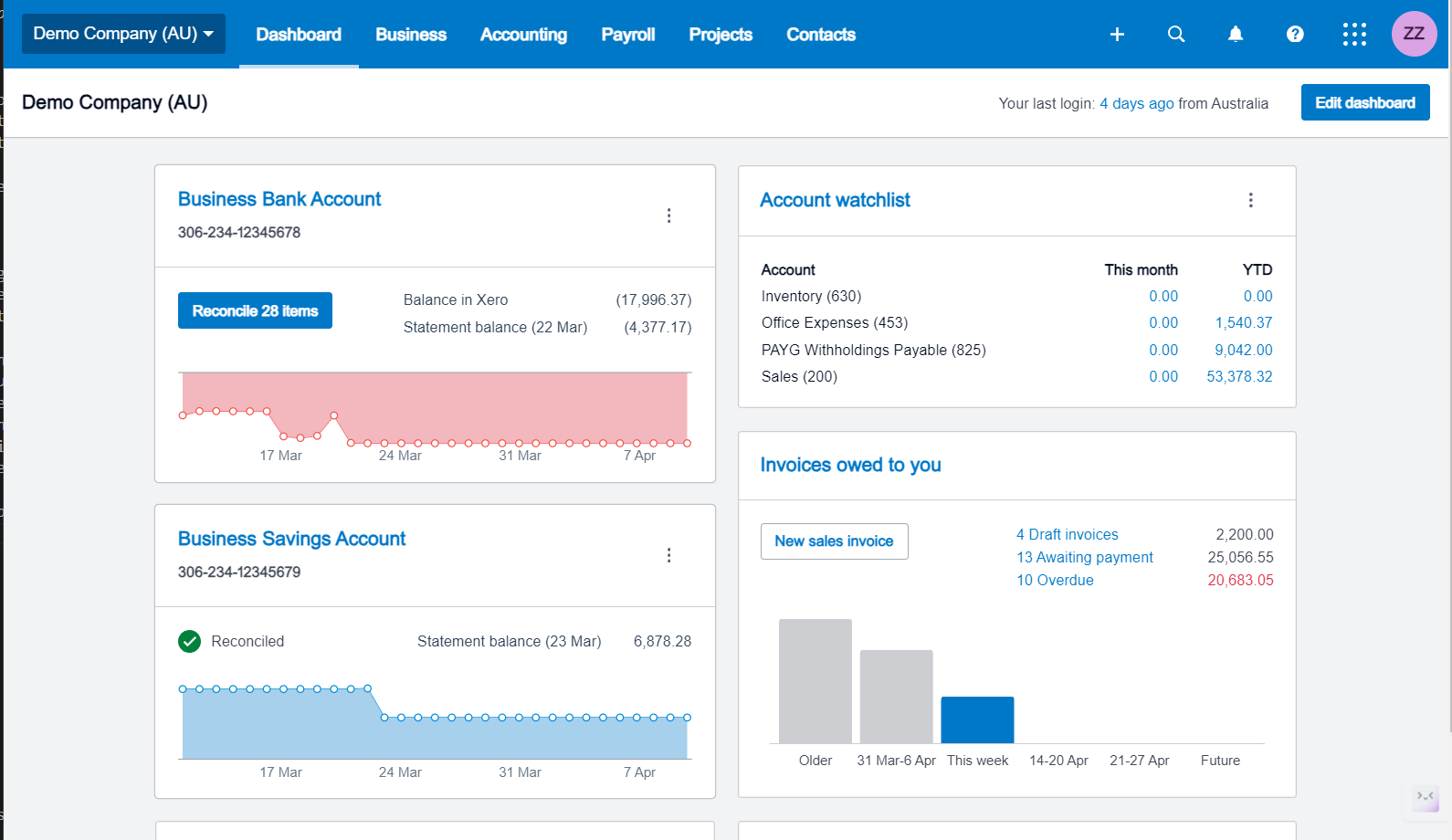Select the Dashboard tab
The height and width of the screenshot is (840, 1452).
(299, 35)
